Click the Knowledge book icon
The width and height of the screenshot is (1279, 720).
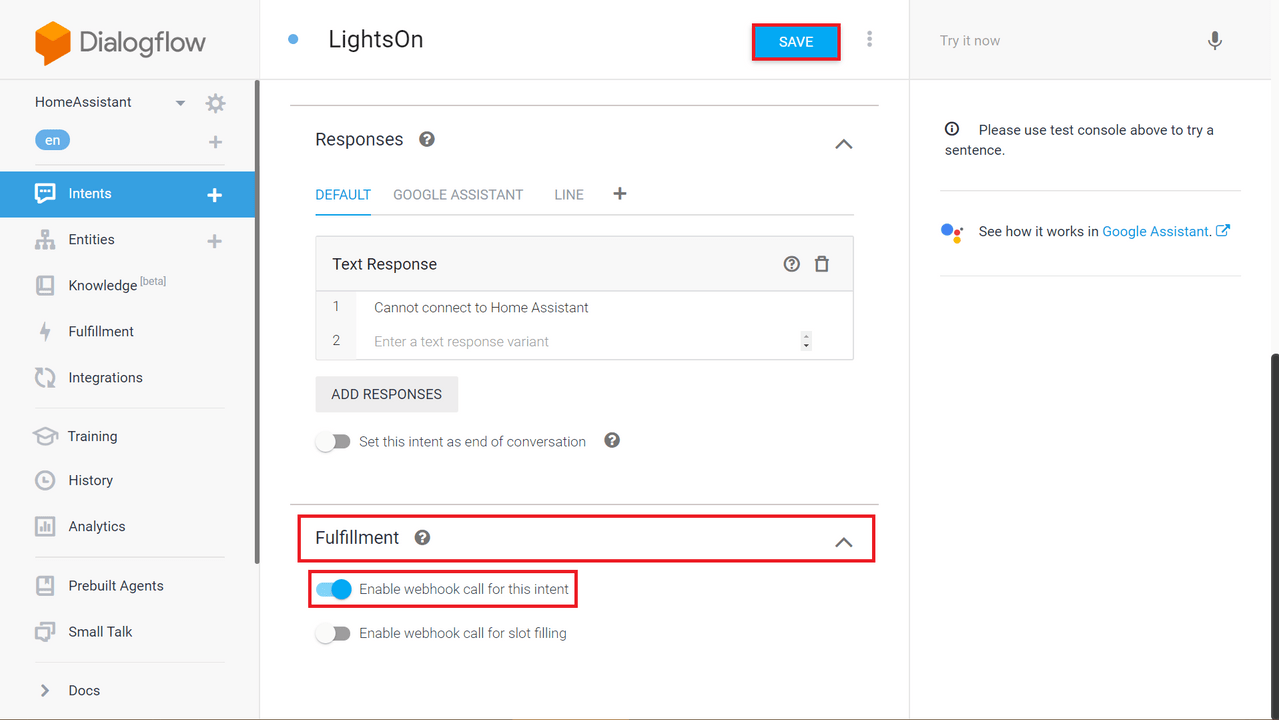pos(45,286)
